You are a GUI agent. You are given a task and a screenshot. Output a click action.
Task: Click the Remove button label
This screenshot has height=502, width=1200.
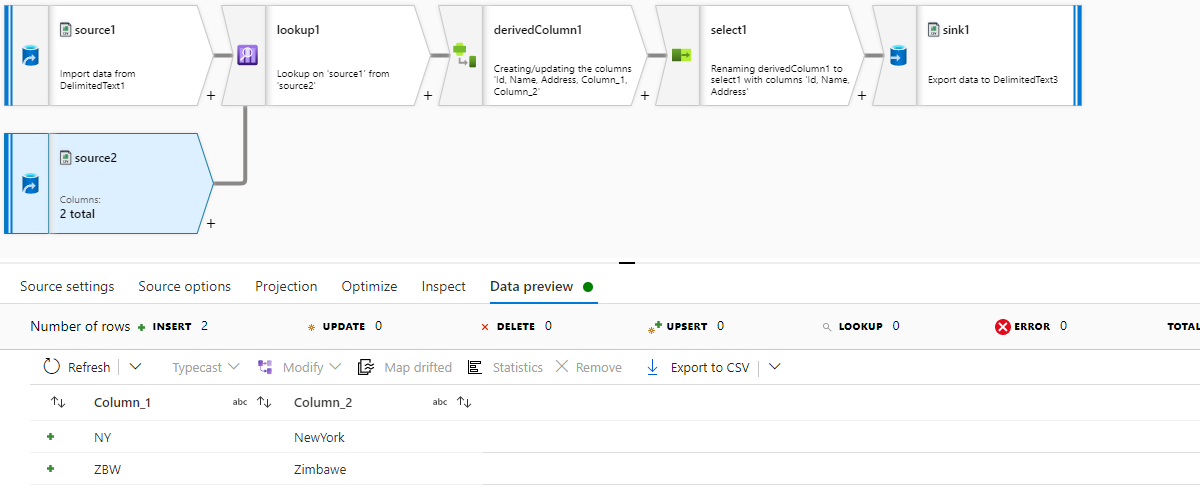[599, 367]
